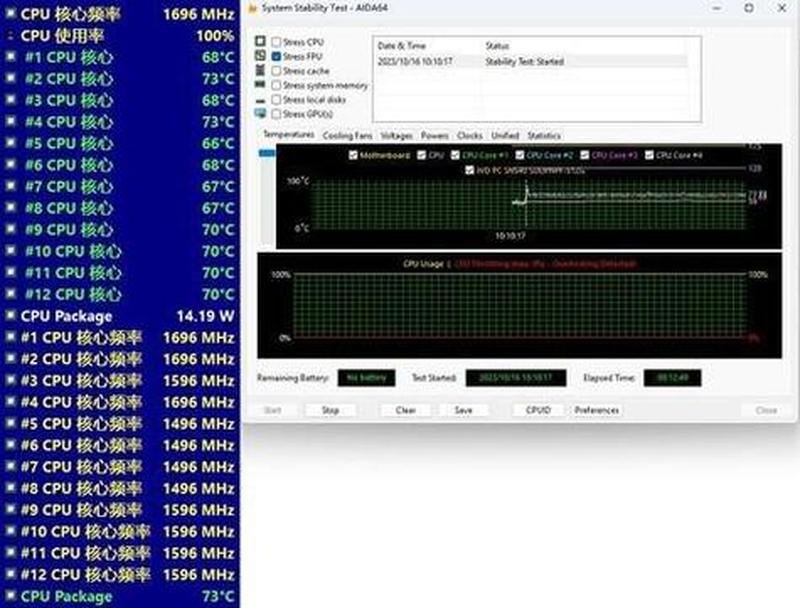The image size is (800, 608).
Task: Click the icon next to #1 CPU 核心 68°C
Action: [x=10, y=57]
